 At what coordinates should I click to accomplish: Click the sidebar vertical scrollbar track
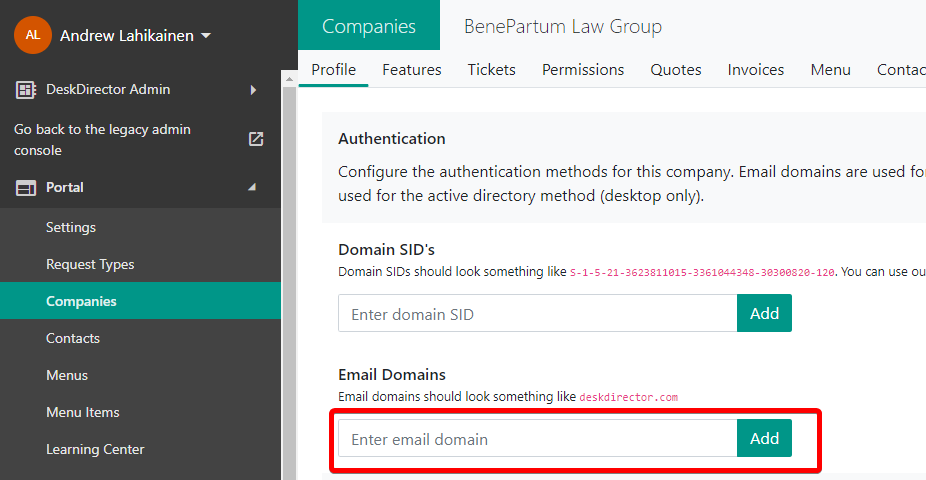click(289, 283)
